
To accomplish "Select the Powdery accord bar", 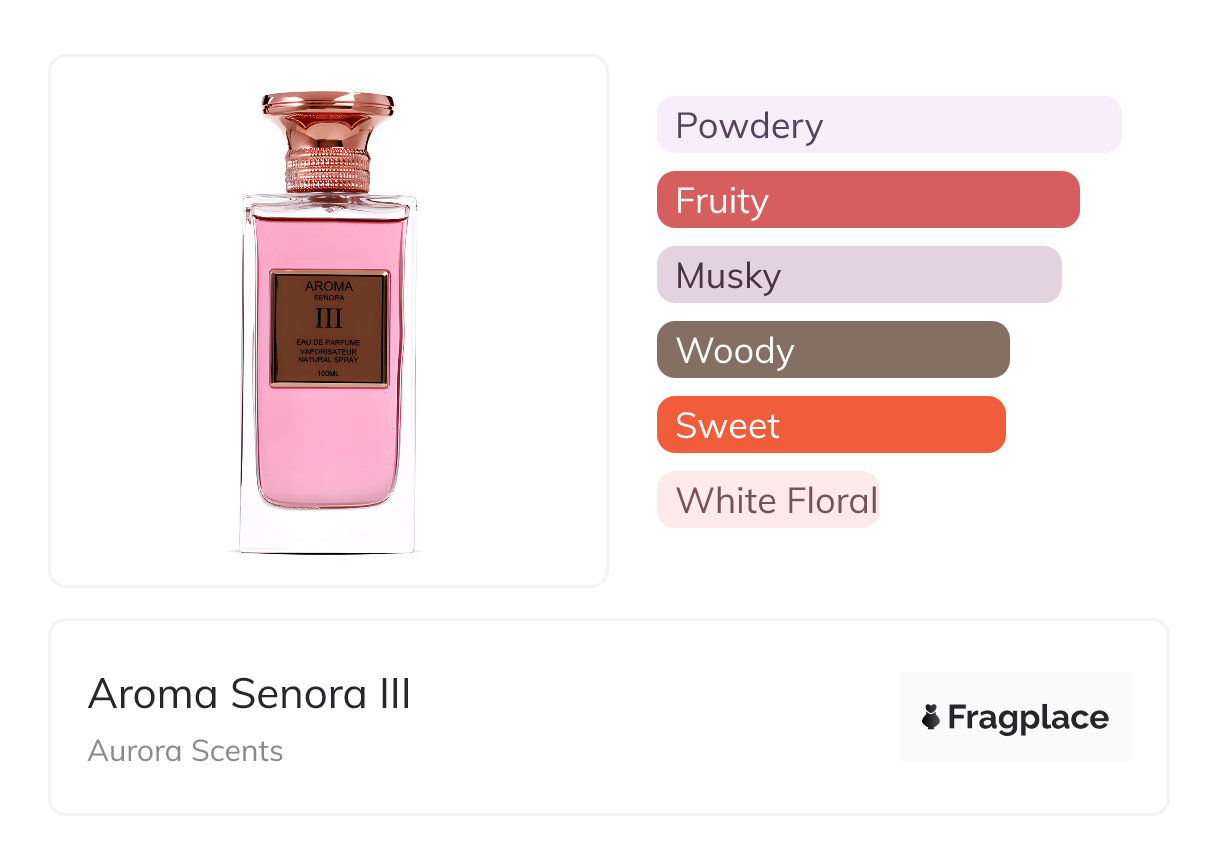I will click(x=888, y=125).
